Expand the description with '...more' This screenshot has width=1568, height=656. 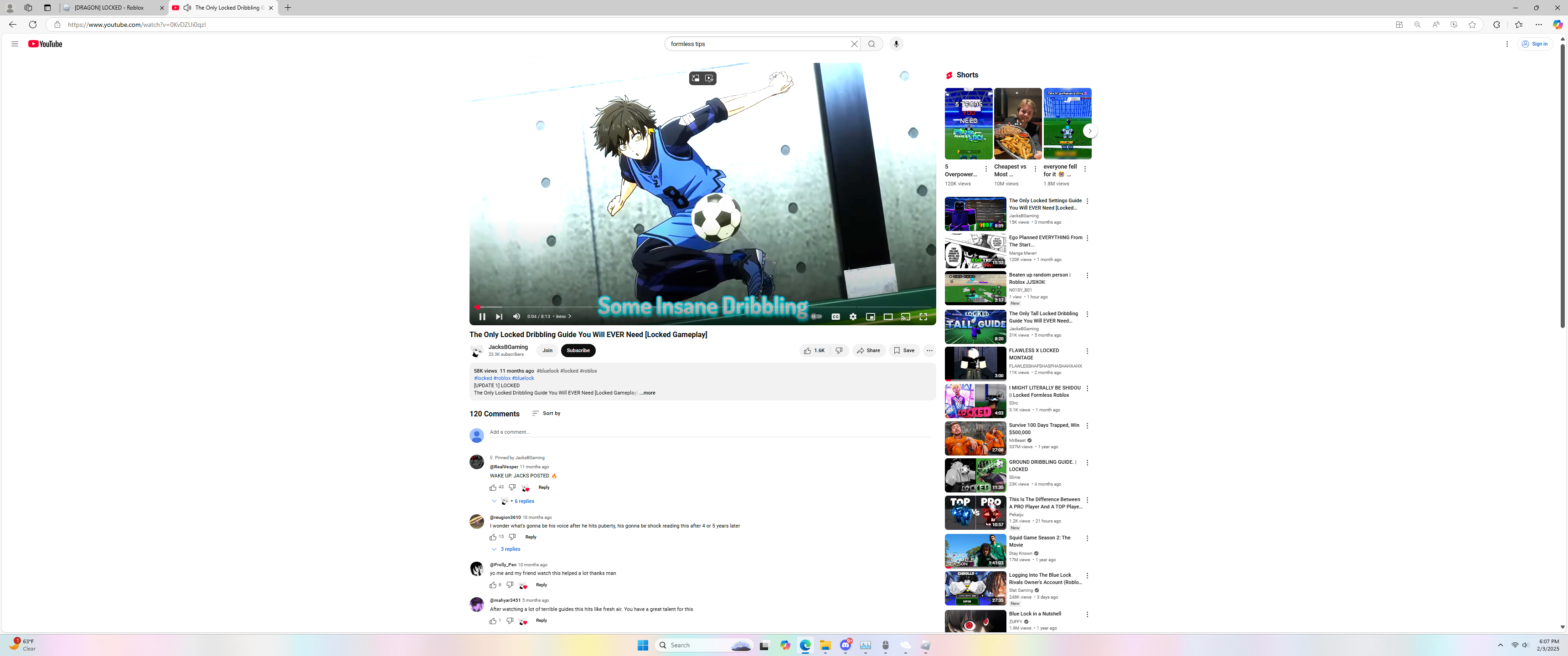coord(647,393)
